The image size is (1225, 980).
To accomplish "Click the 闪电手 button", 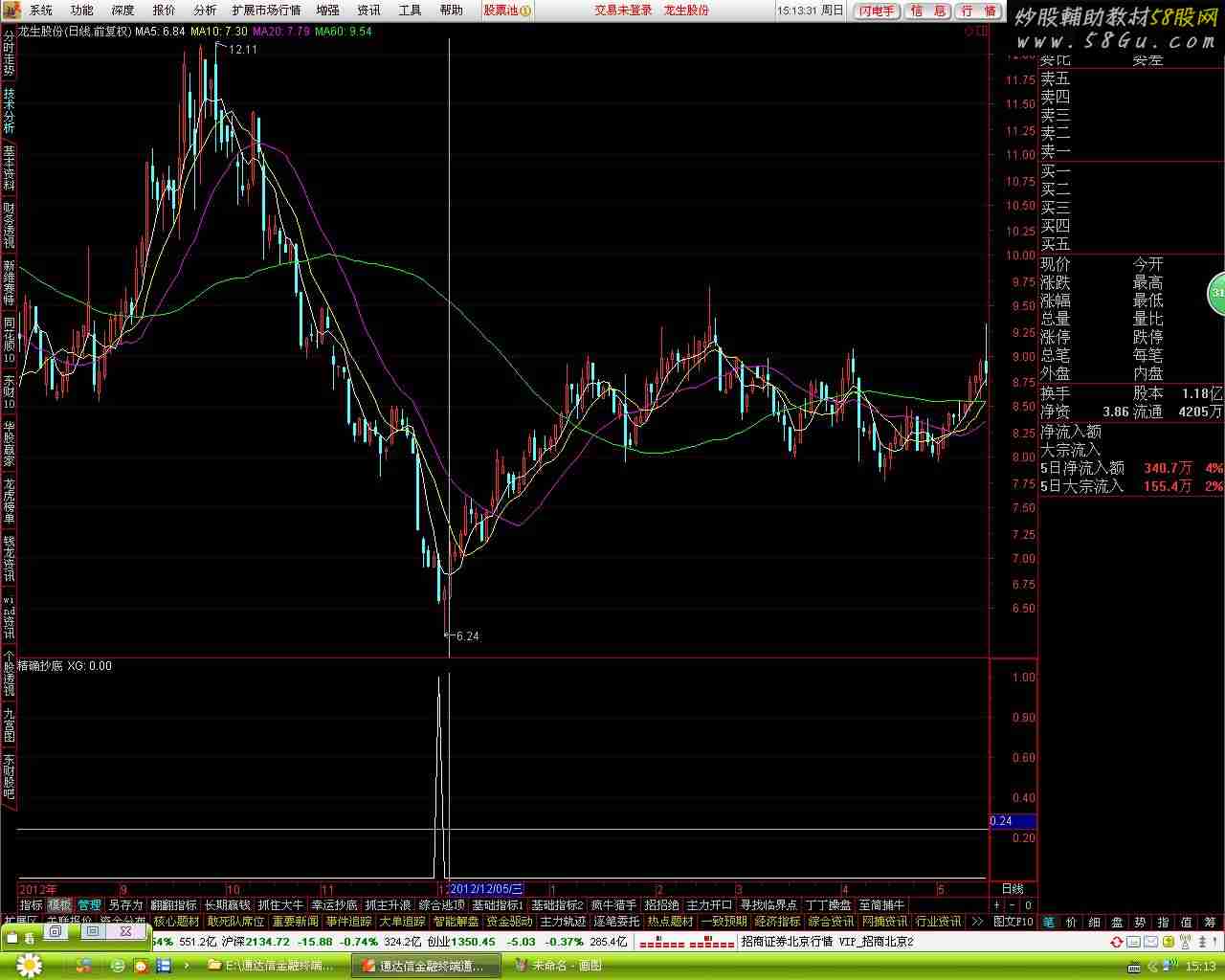I will 877,11.
